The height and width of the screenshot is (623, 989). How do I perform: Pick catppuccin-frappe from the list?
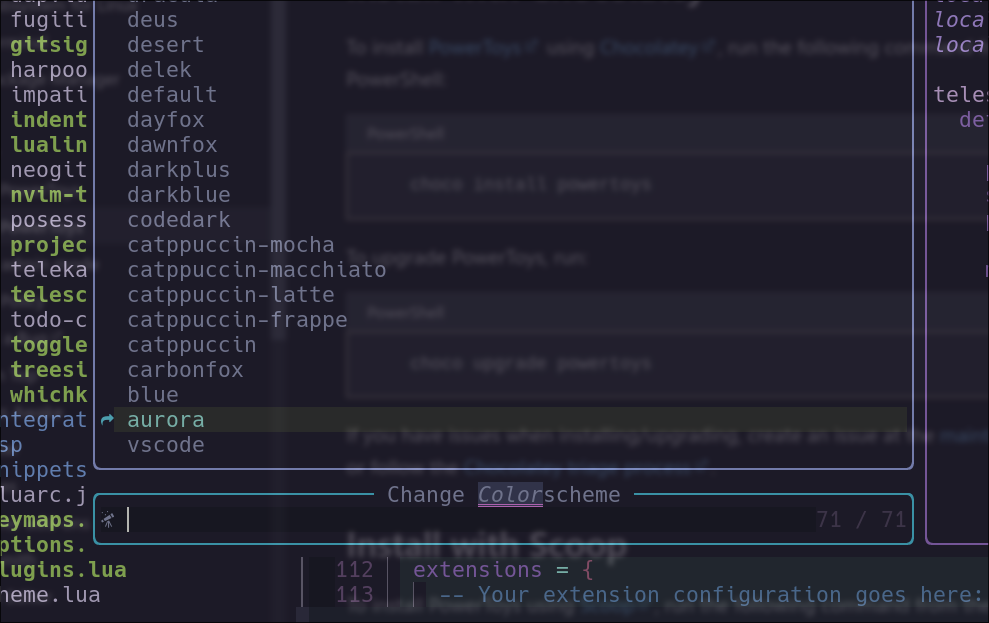coord(237,320)
